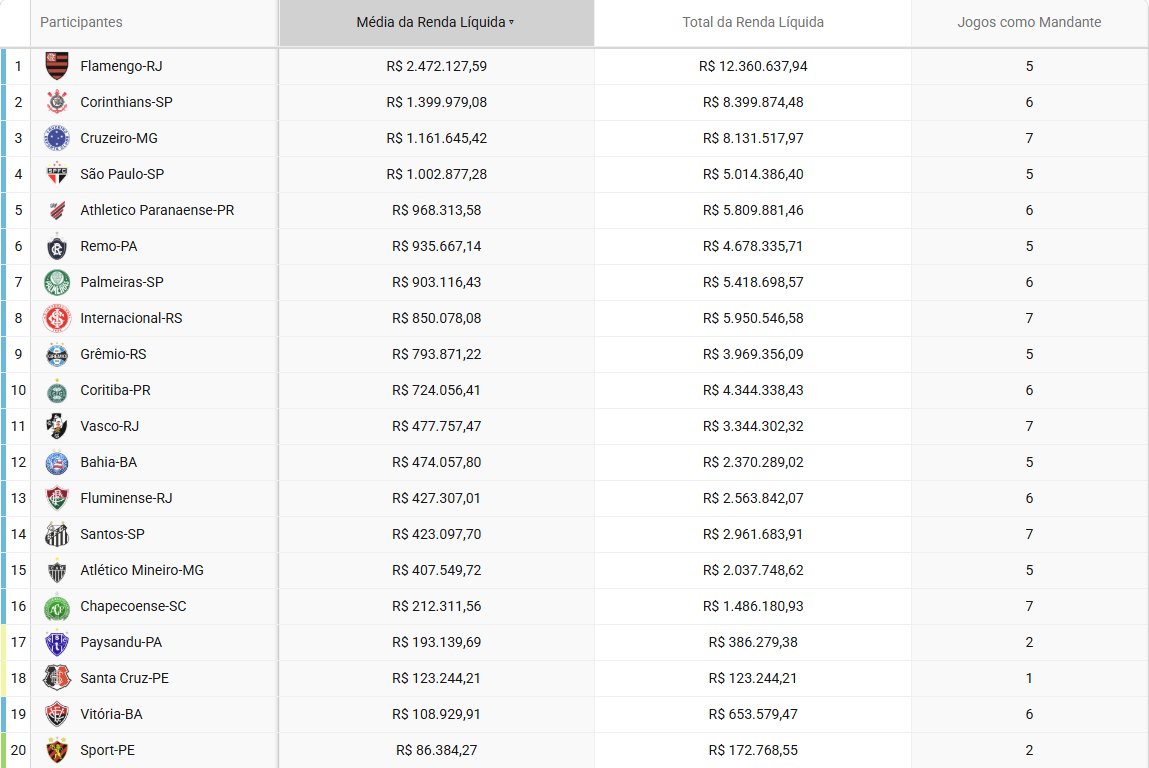The width and height of the screenshot is (1149, 768).
Task: Select the Vasco-RJ team name
Action: [x=109, y=426]
